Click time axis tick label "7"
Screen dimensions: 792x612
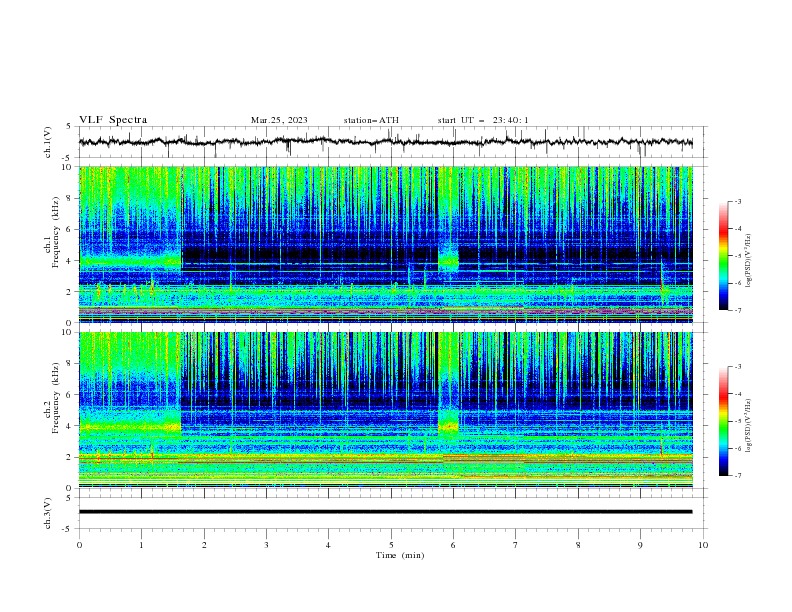(x=515, y=545)
